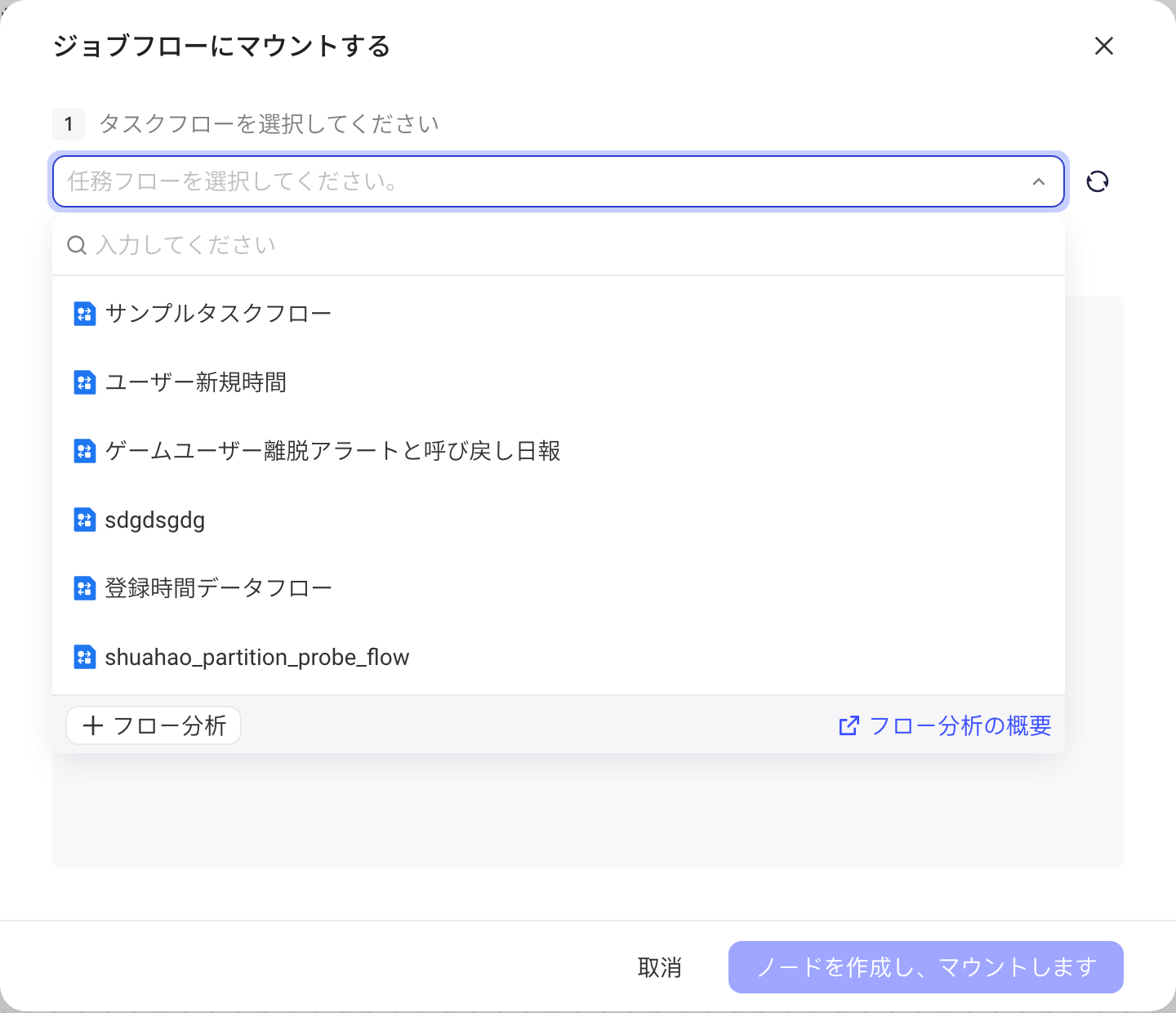The image size is (1176, 1013).
Task: Click the 取消 cancel button
Action: click(x=660, y=967)
